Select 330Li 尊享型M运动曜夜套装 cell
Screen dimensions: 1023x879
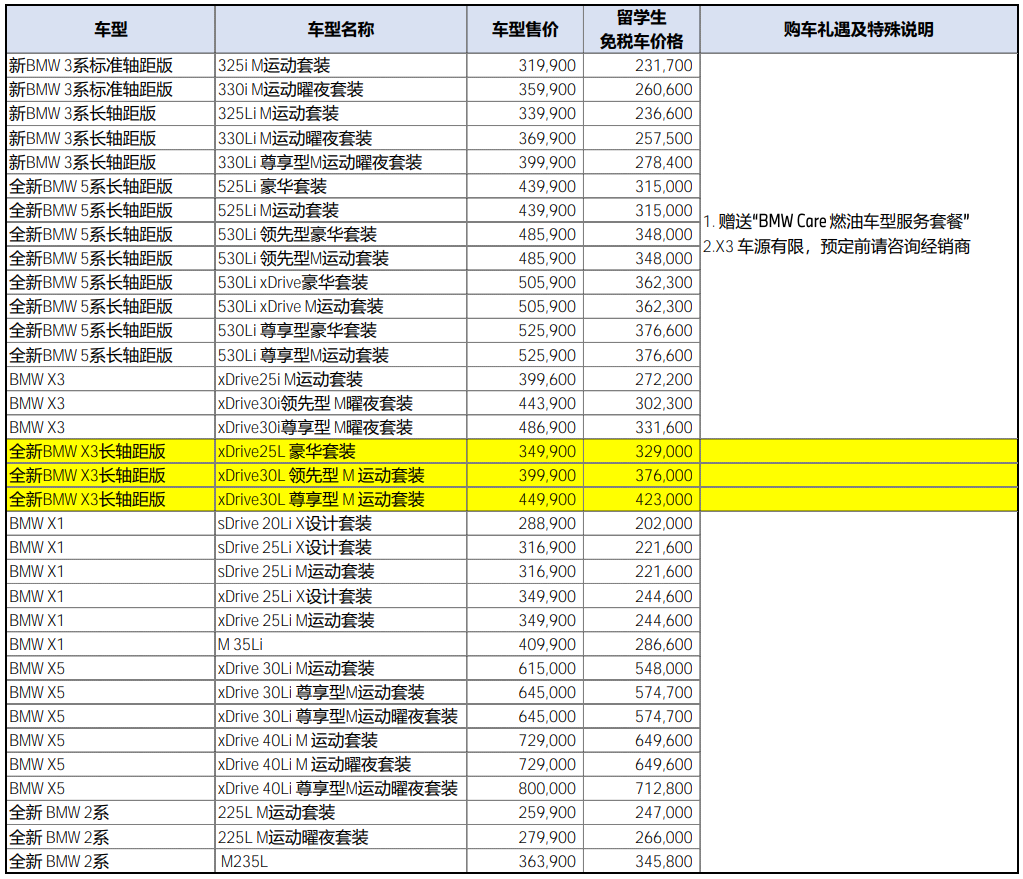tap(341, 162)
